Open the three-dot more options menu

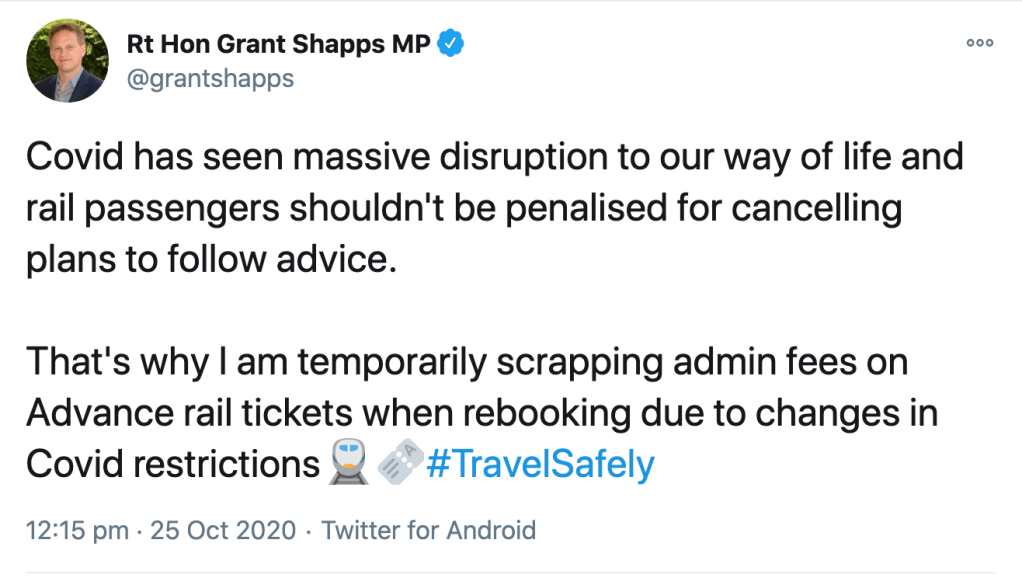979,43
